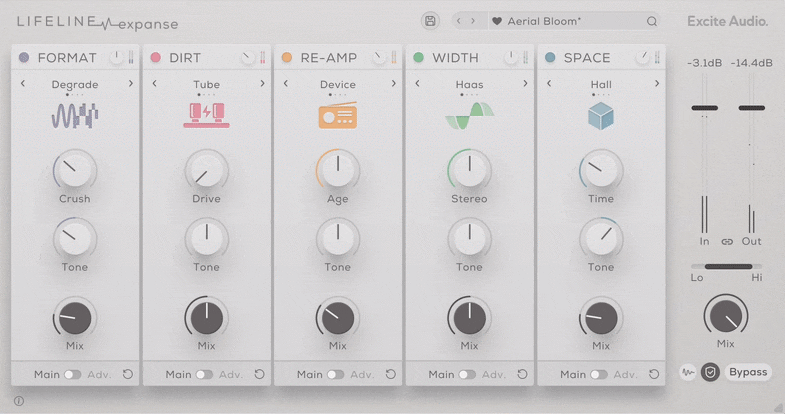Toggle the WIDTH module green power dot
This screenshot has height=414, width=785.
[x=419, y=58]
